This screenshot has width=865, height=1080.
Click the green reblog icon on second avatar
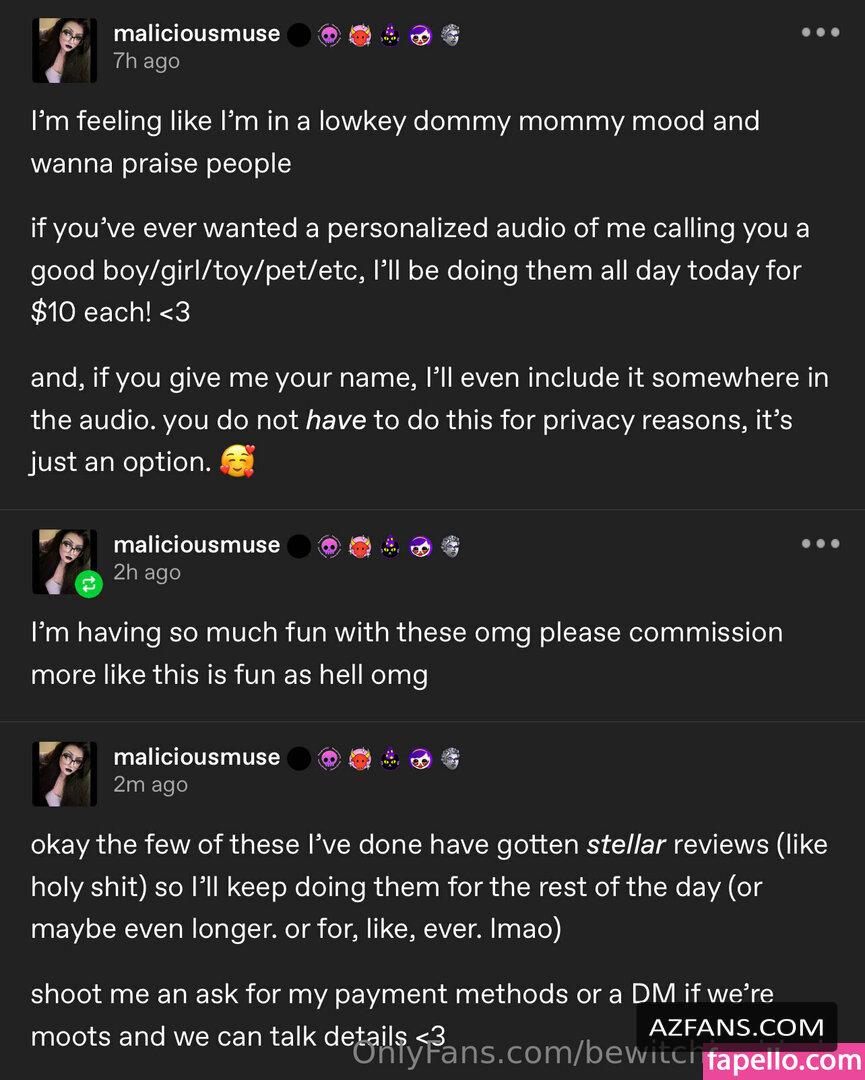(89, 584)
